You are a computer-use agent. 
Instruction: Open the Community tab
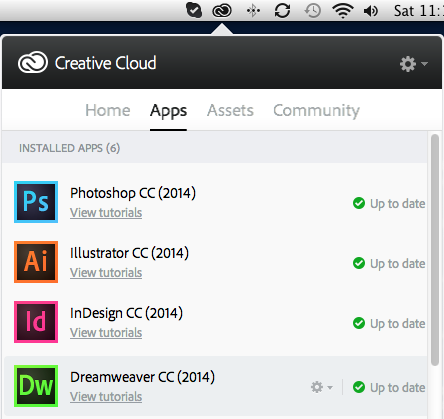tap(316, 111)
